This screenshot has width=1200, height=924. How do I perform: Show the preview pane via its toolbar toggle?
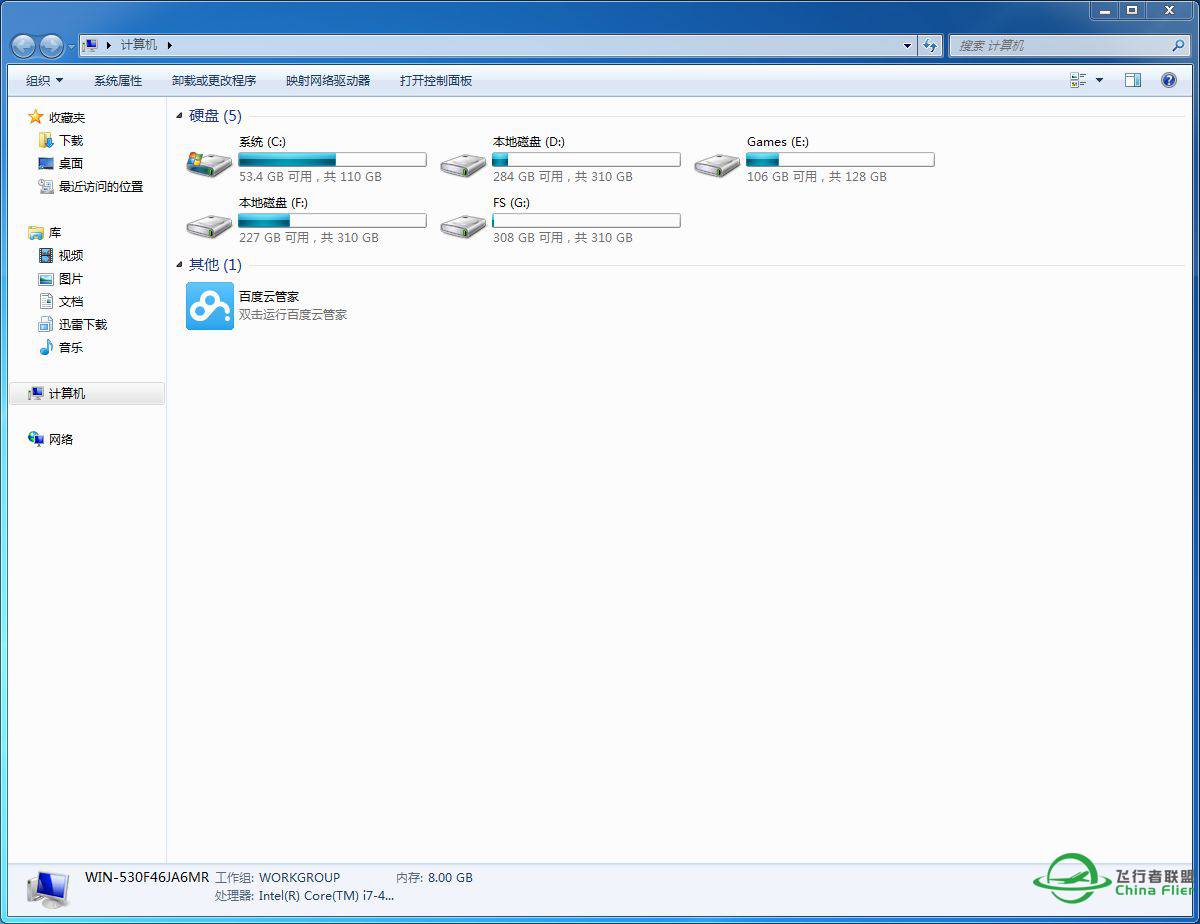1133,80
